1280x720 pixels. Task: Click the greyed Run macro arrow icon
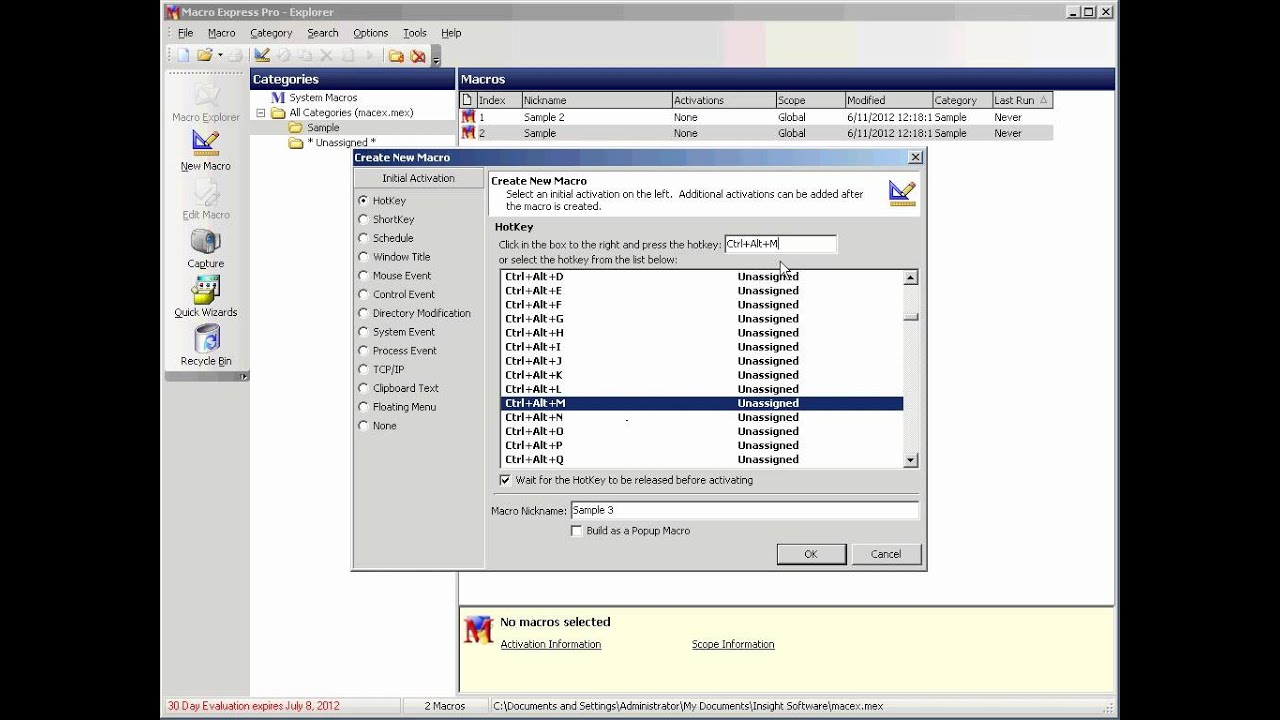(x=370, y=56)
